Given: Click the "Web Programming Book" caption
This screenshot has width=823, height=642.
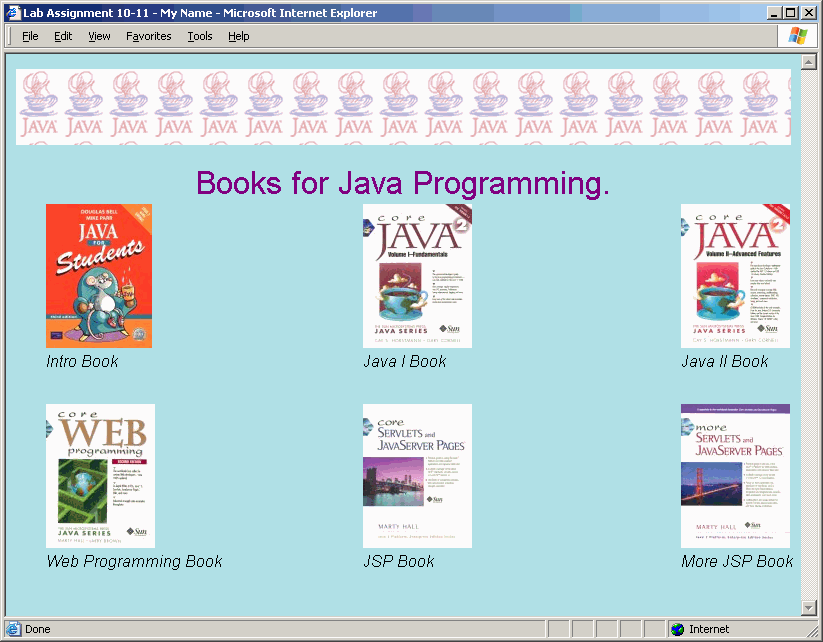Looking at the screenshot, I should pyautogui.click(x=134, y=562).
